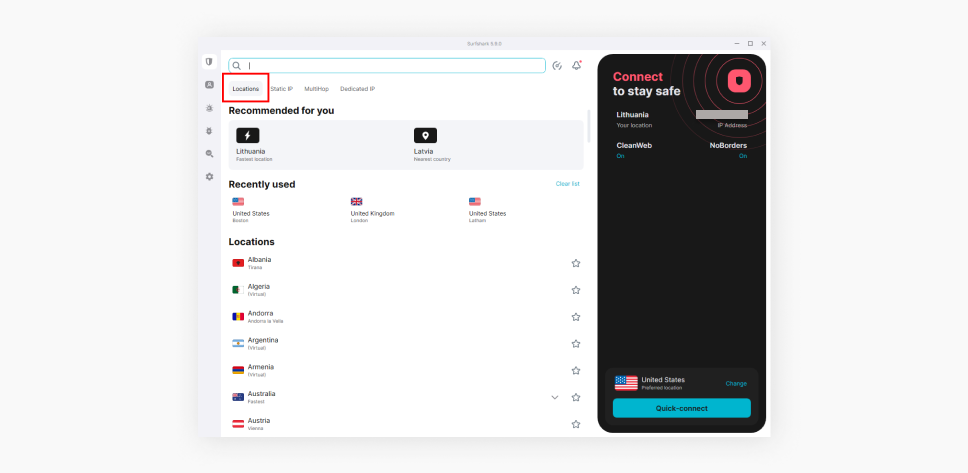The image size is (968, 473).
Task: Click Change next to preferred location
Action: (x=735, y=383)
